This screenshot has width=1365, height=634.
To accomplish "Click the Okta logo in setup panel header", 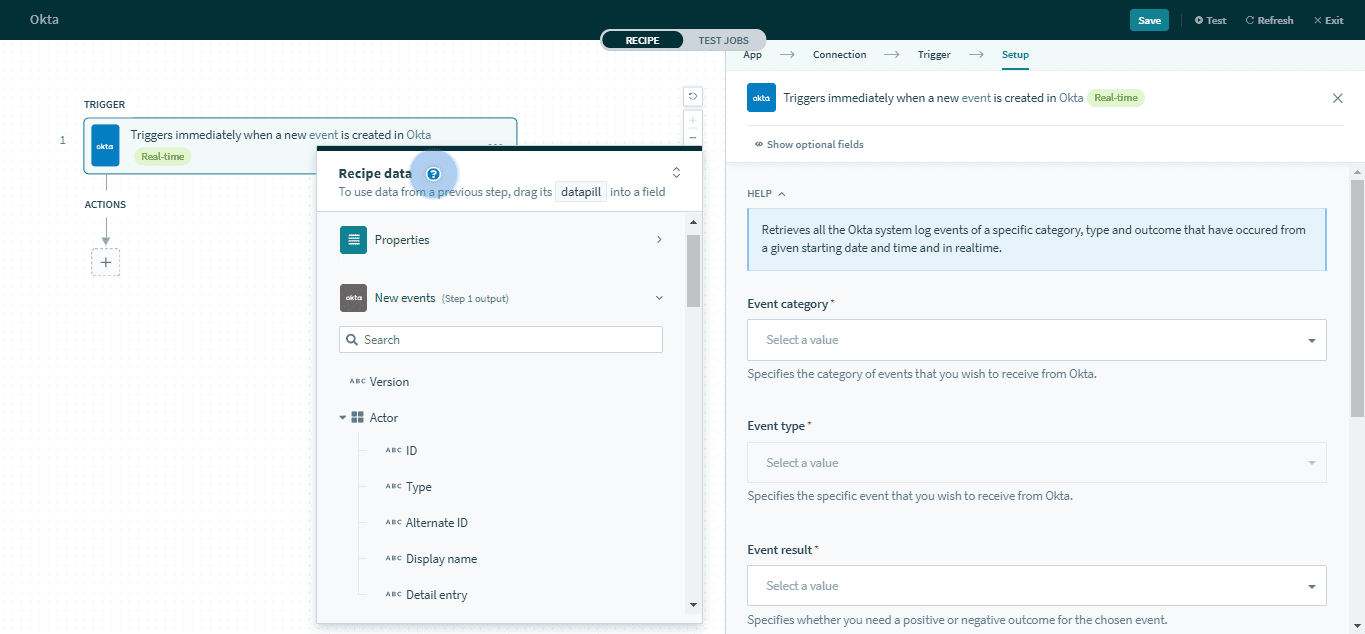I will 761,98.
